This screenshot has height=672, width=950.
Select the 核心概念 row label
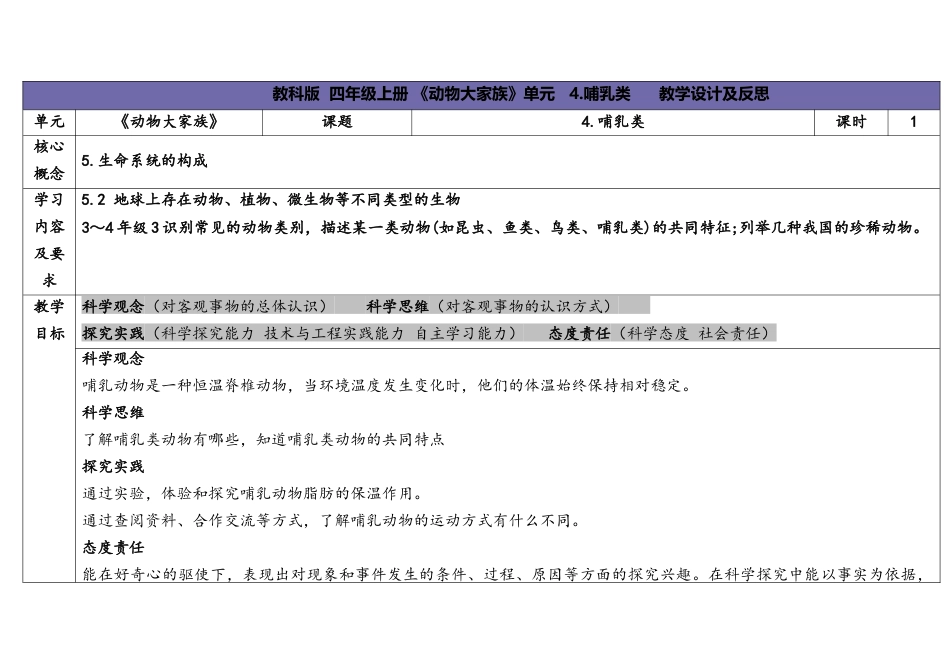49,161
